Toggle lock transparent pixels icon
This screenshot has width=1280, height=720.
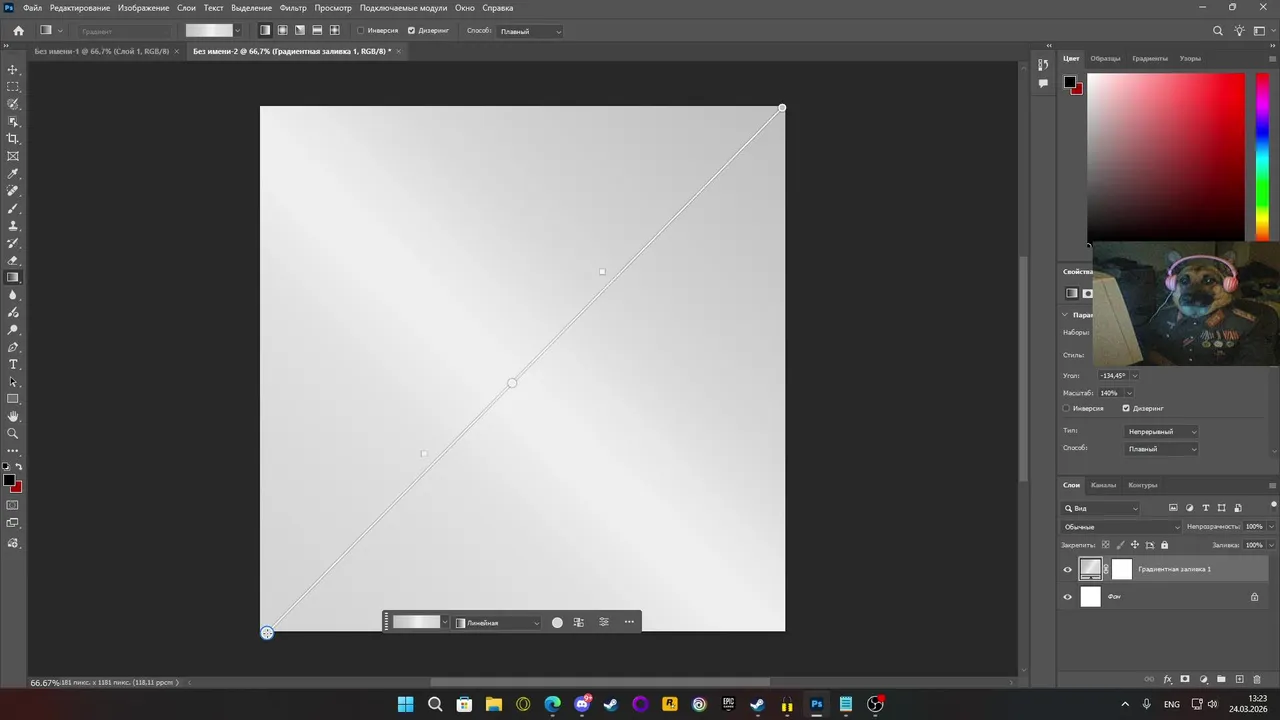point(1105,545)
